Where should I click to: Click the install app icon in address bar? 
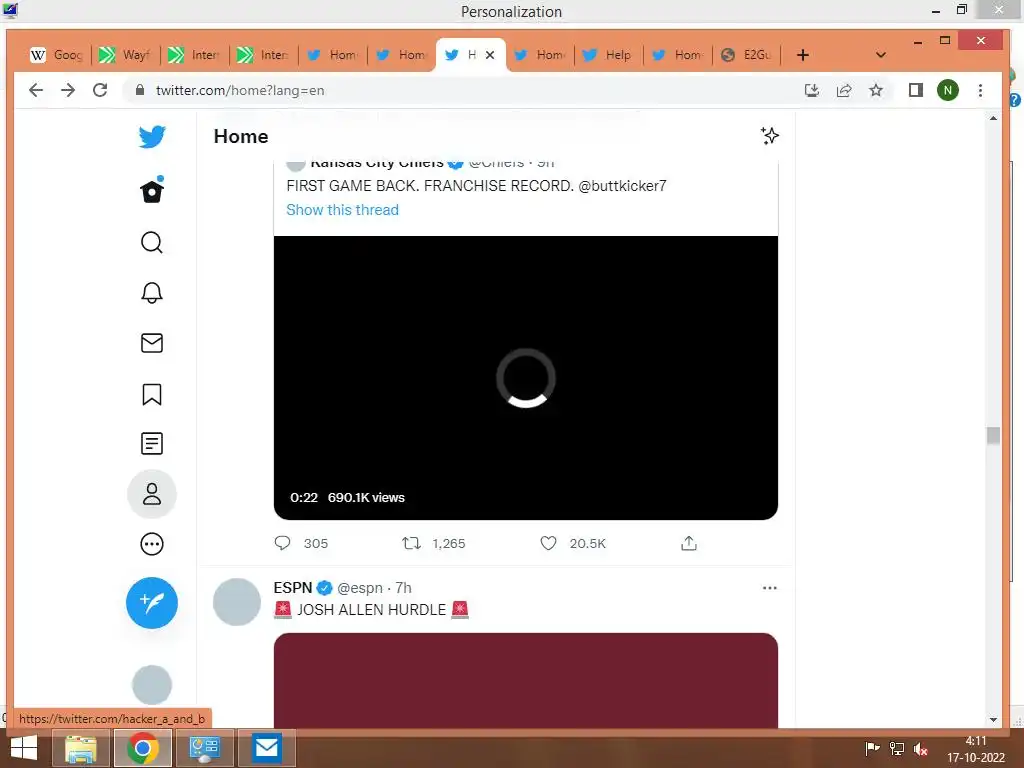812,90
